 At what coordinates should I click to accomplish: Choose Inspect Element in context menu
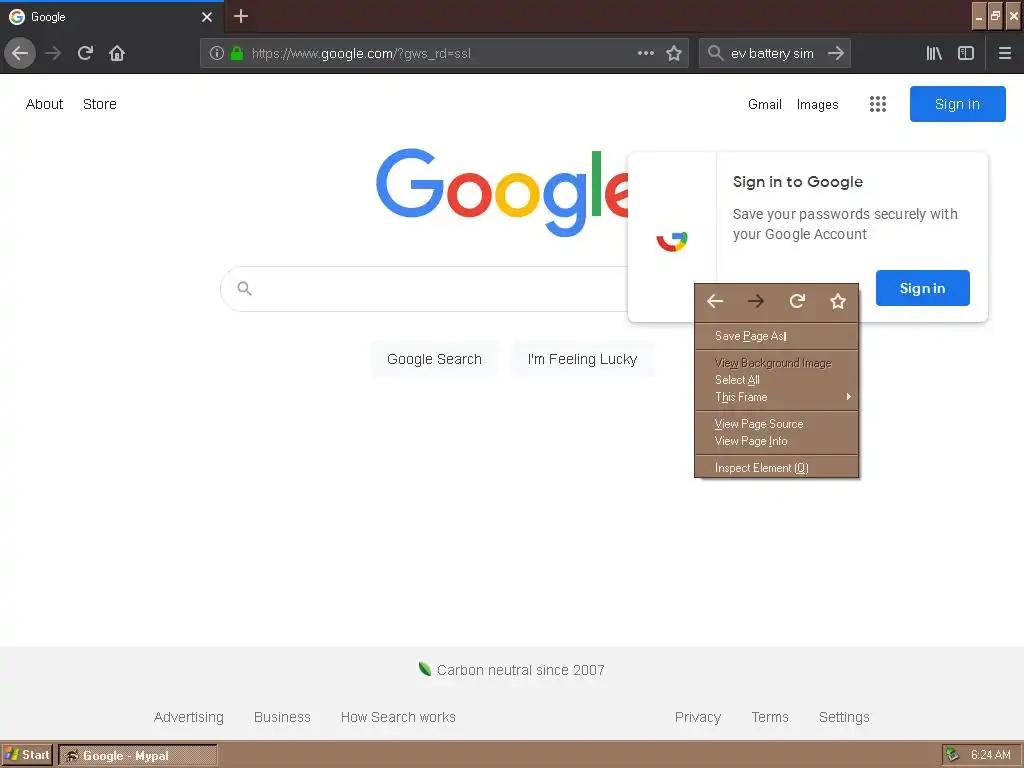coord(776,468)
